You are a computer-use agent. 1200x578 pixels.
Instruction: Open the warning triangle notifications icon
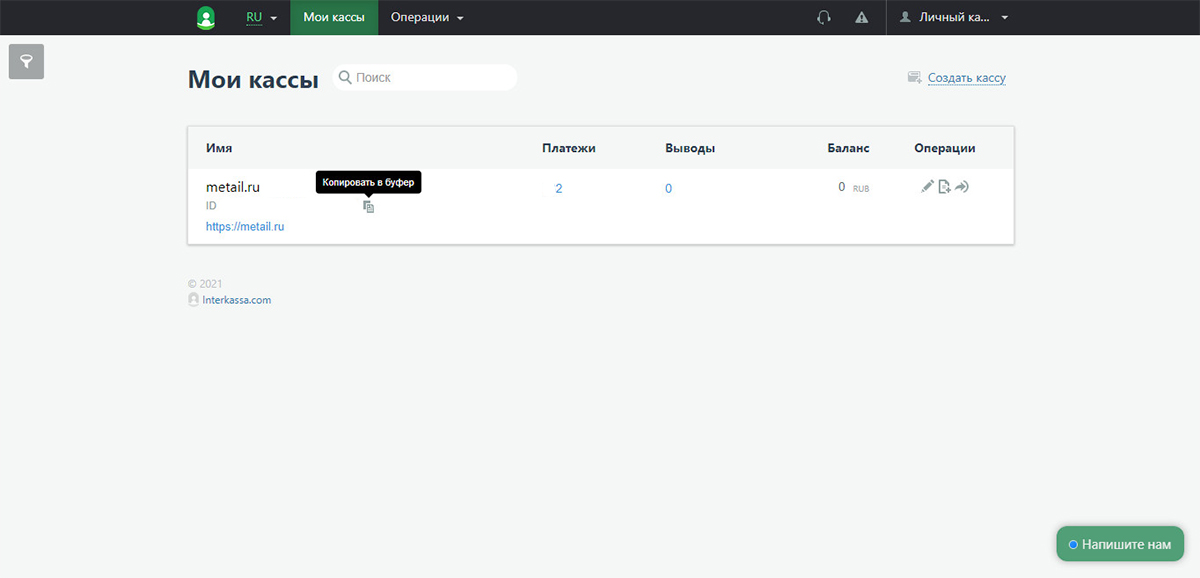click(861, 17)
